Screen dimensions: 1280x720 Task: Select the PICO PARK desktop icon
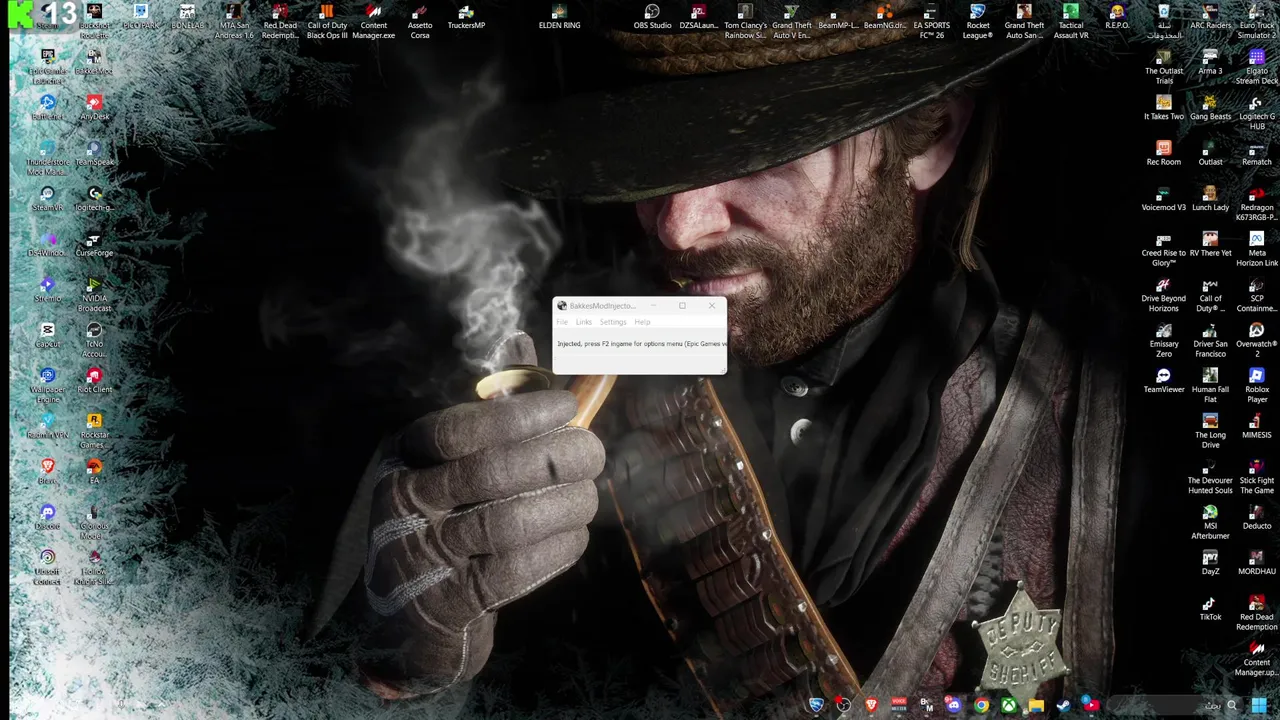tap(140, 17)
